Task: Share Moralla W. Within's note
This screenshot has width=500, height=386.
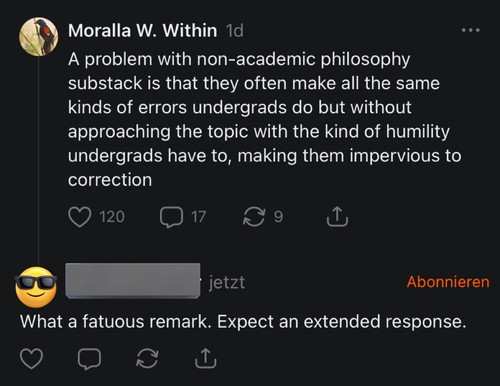Action: [337, 217]
